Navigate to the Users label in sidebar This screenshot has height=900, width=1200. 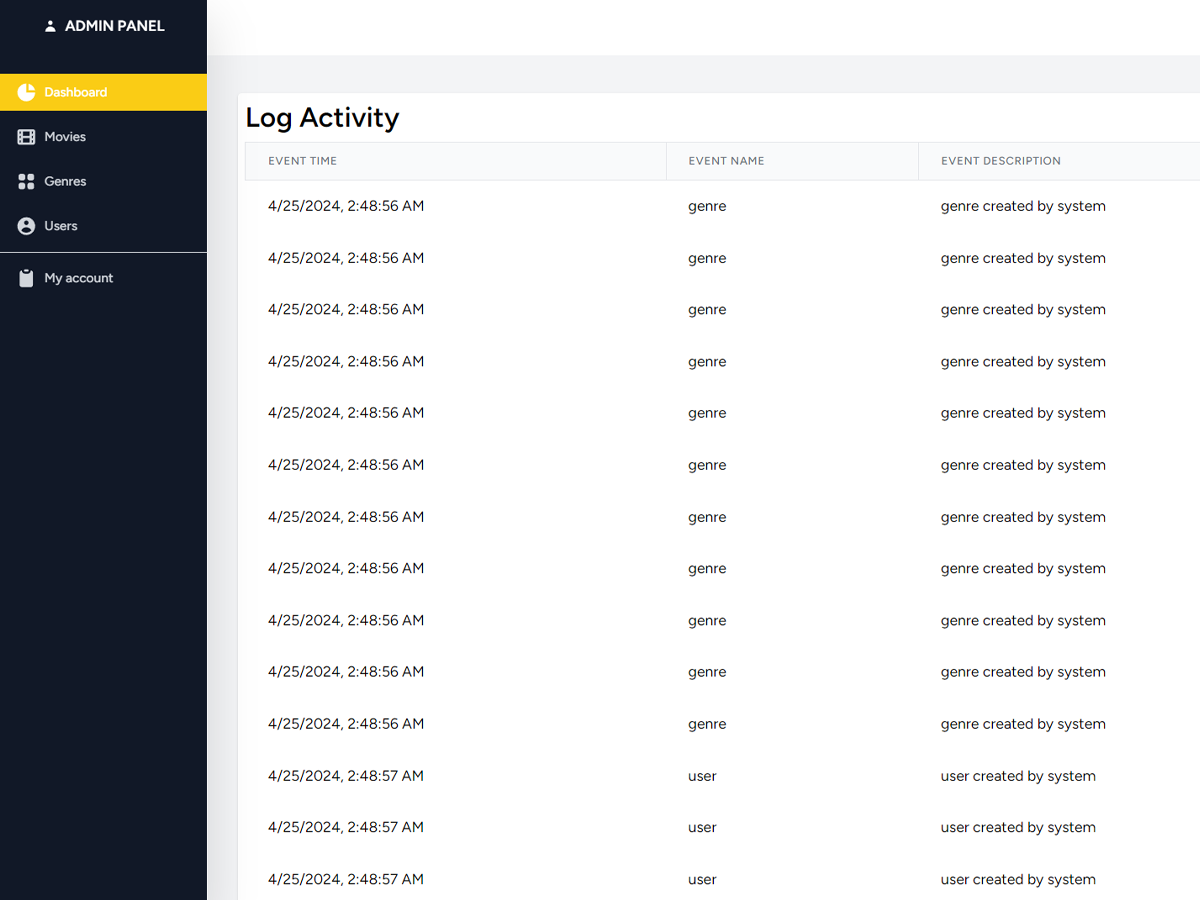[x=61, y=226]
